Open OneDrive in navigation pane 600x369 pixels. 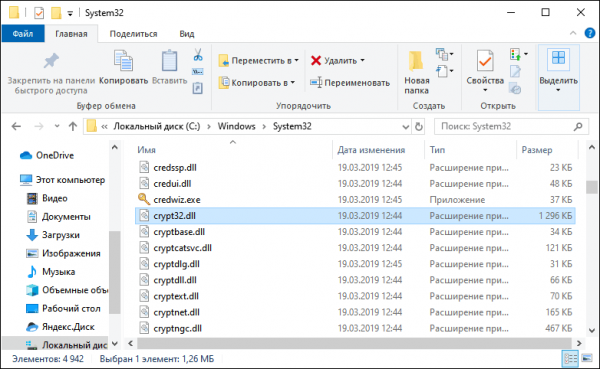pos(47,155)
